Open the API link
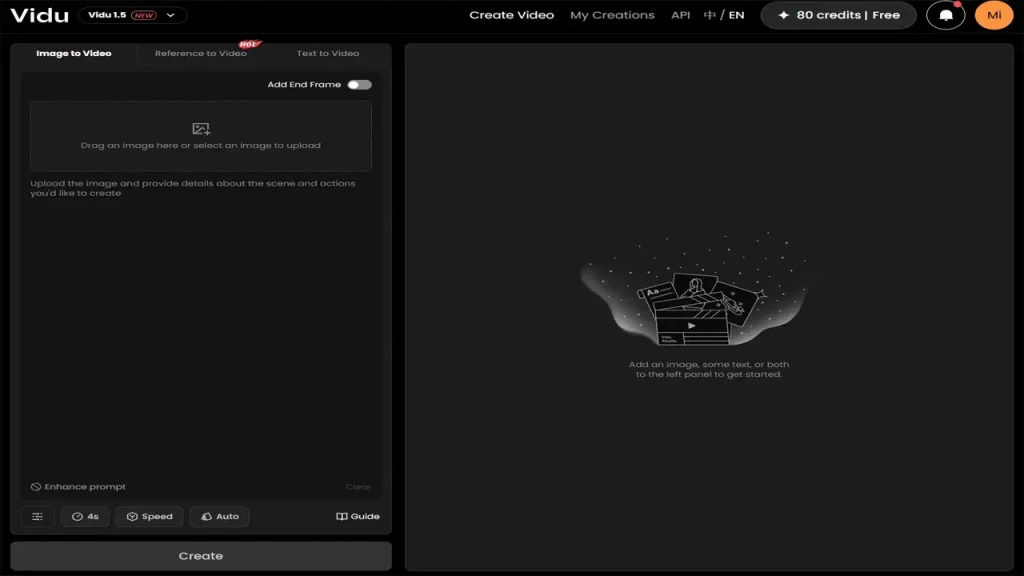Screen dimensions: 1024x576 [x=680, y=15]
